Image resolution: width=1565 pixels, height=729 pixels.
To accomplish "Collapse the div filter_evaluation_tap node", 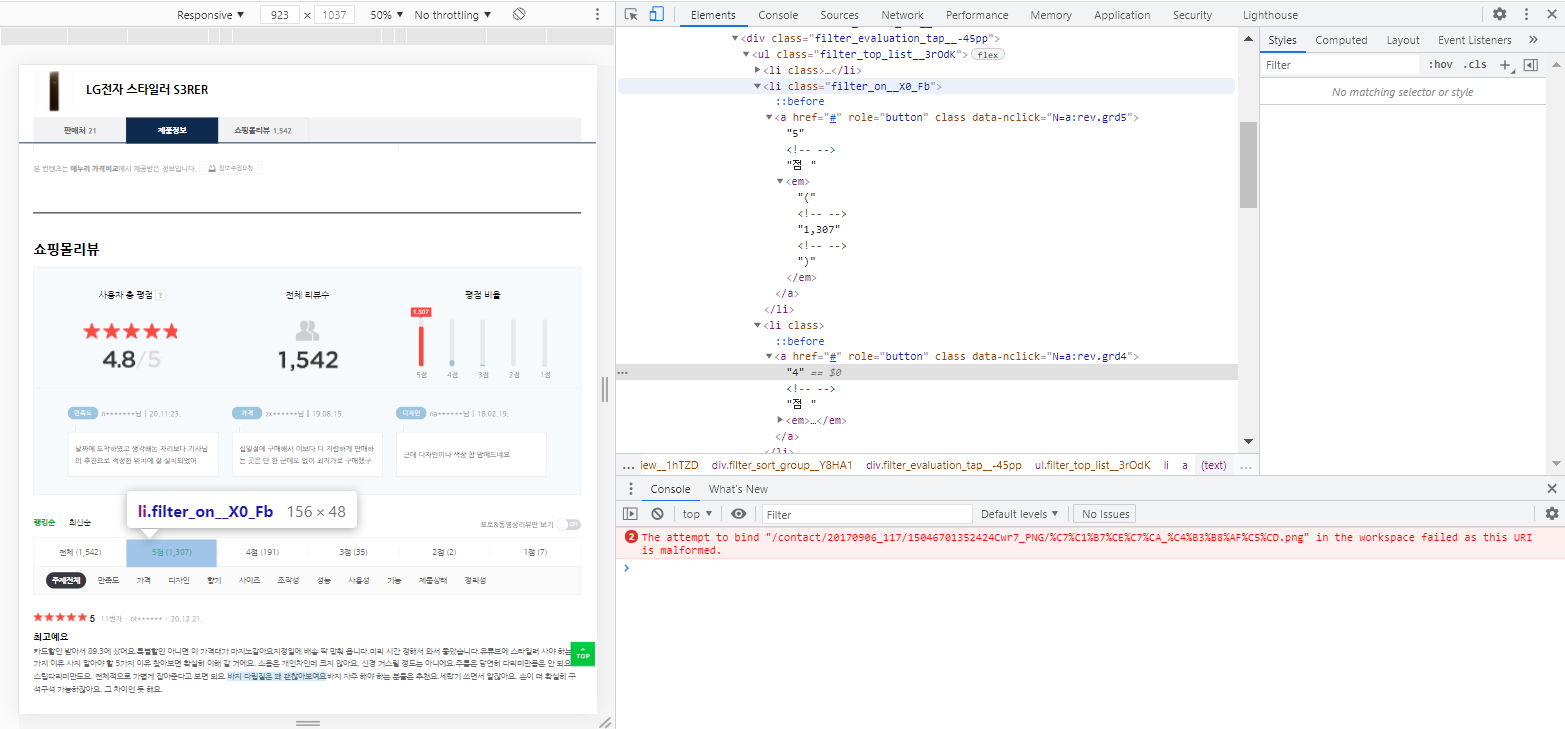I will tap(735, 38).
